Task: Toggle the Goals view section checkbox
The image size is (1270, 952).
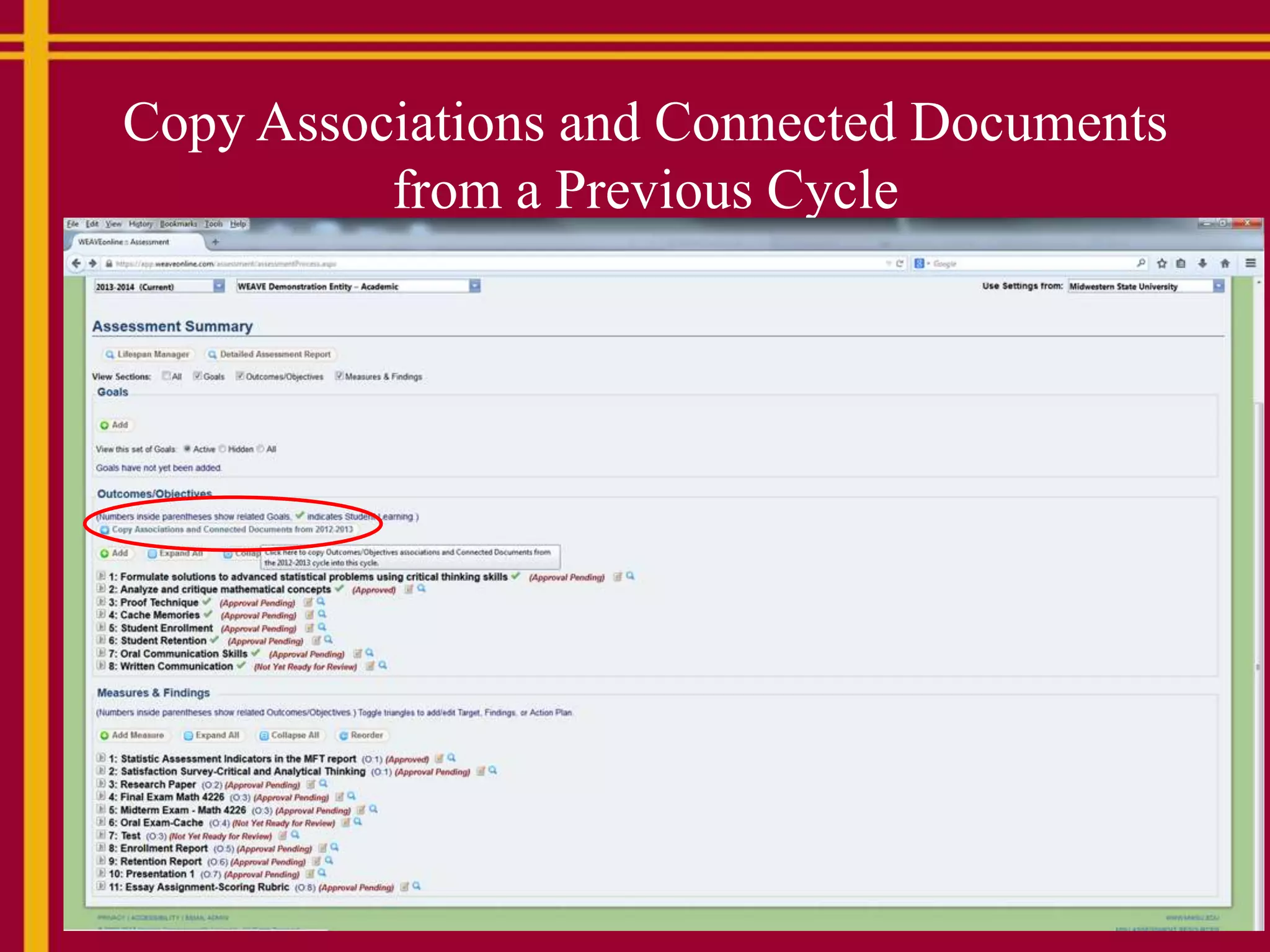Action: click(197, 376)
